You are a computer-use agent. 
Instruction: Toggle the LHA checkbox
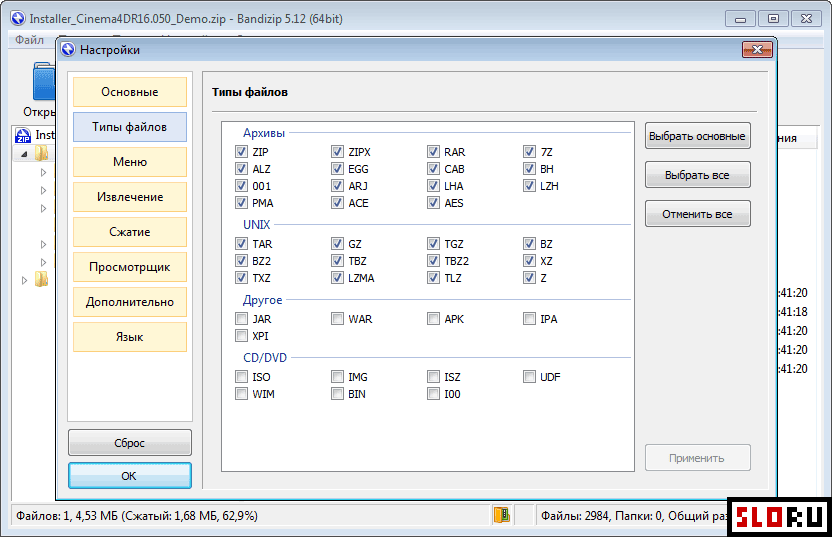[434, 186]
